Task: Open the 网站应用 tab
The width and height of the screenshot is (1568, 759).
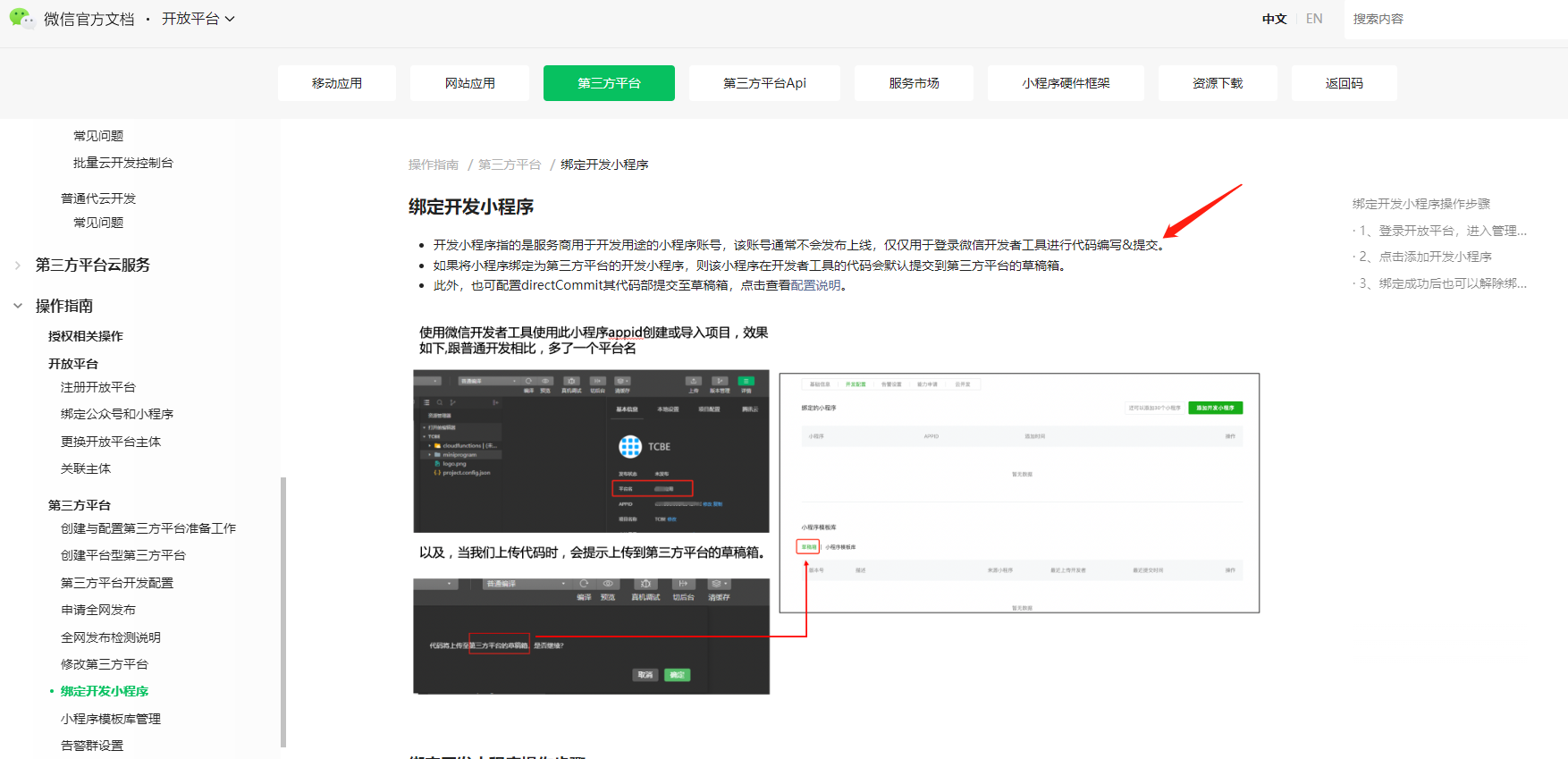Action: click(470, 83)
